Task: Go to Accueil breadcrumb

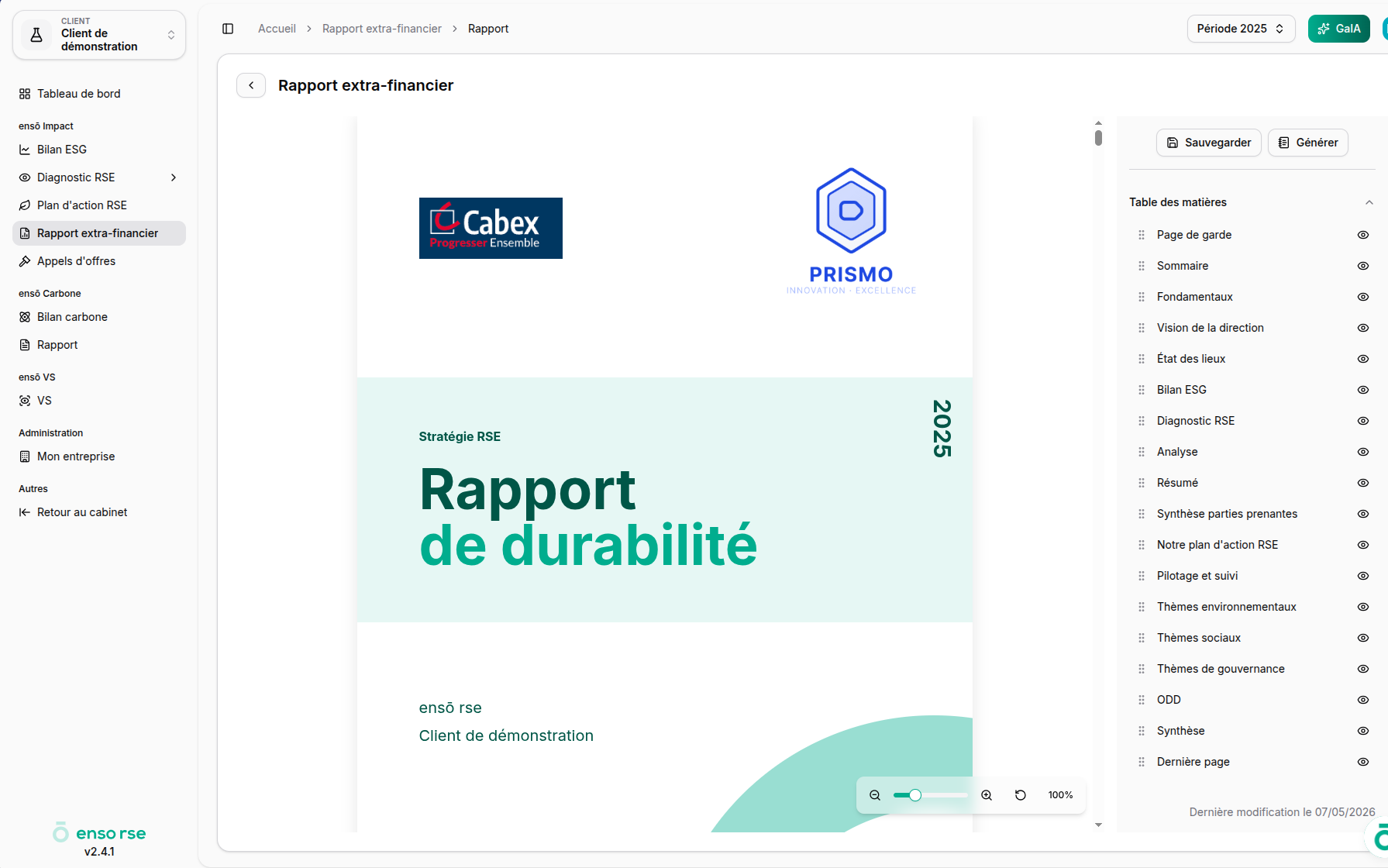Action: click(x=277, y=29)
